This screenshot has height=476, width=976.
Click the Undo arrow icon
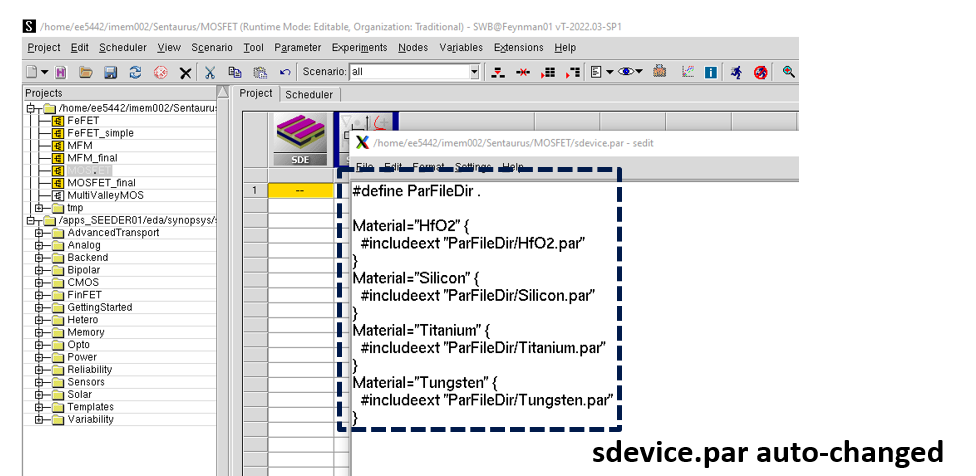pyautogui.click(x=285, y=72)
